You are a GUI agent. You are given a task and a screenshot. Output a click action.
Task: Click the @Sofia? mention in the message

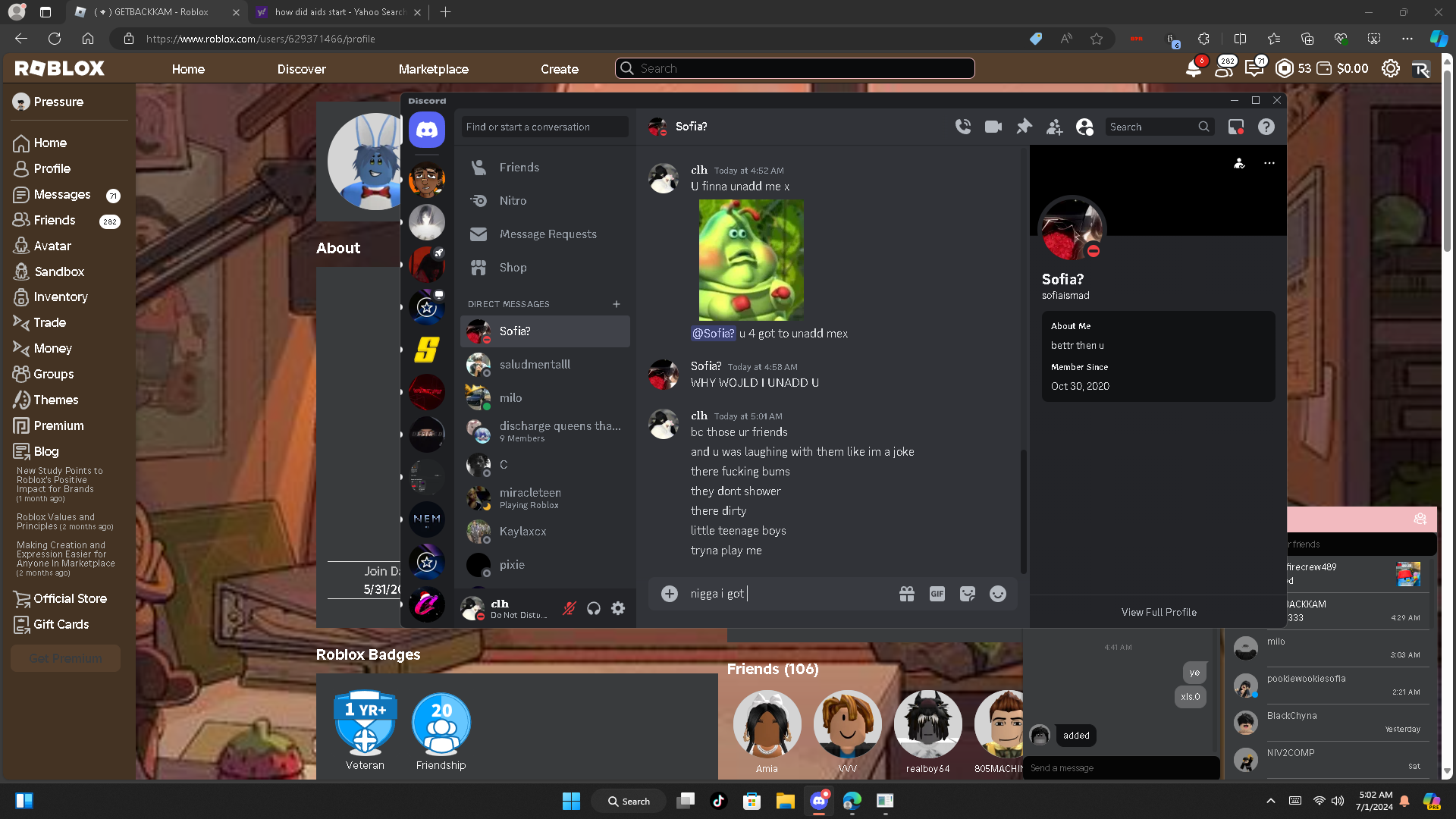[713, 334]
